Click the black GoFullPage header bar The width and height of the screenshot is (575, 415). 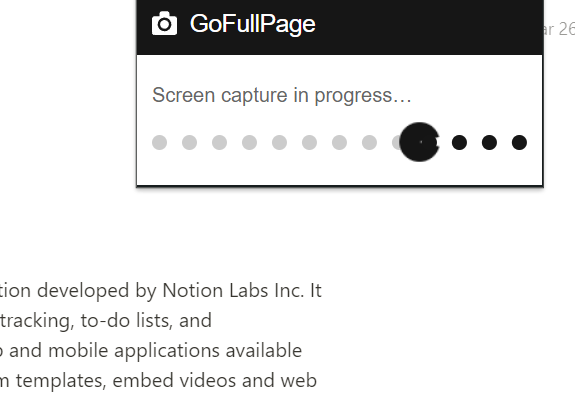pos(340,27)
